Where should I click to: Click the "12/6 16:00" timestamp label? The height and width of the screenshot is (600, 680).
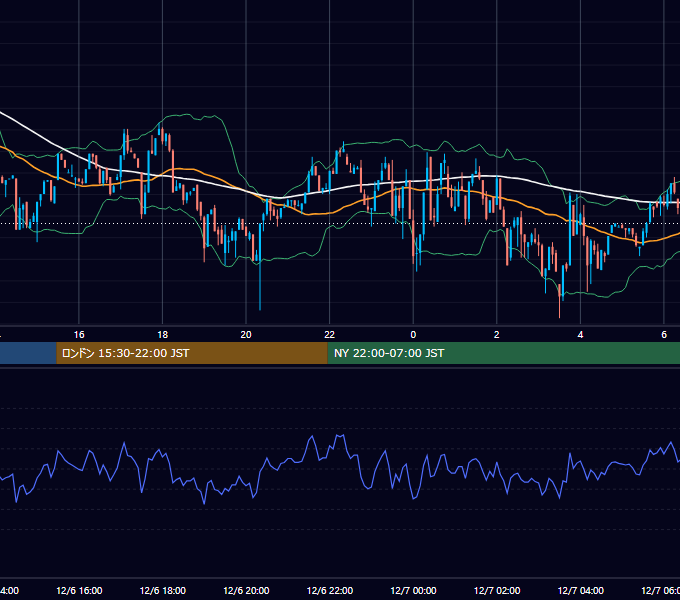[x=79, y=590]
